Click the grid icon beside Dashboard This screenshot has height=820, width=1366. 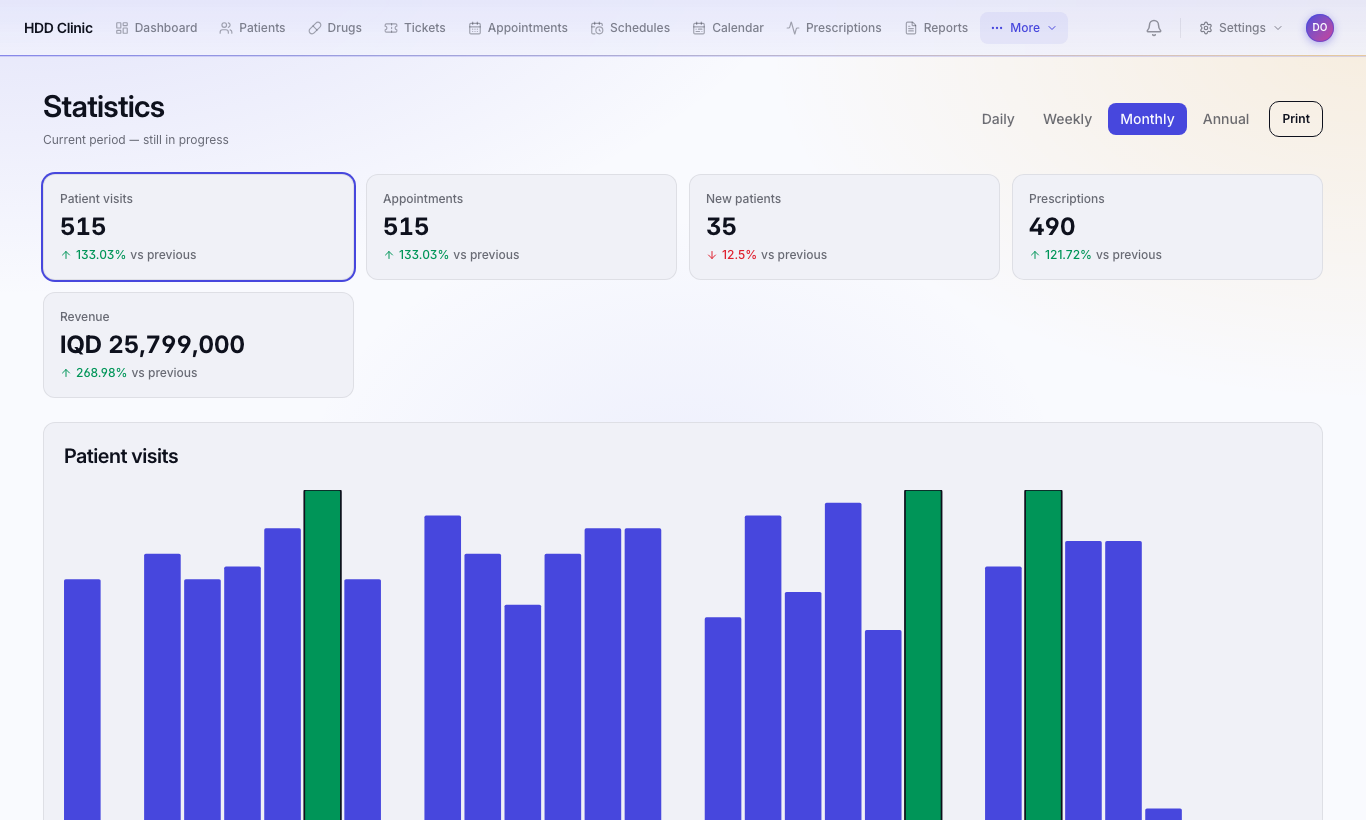coord(122,28)
